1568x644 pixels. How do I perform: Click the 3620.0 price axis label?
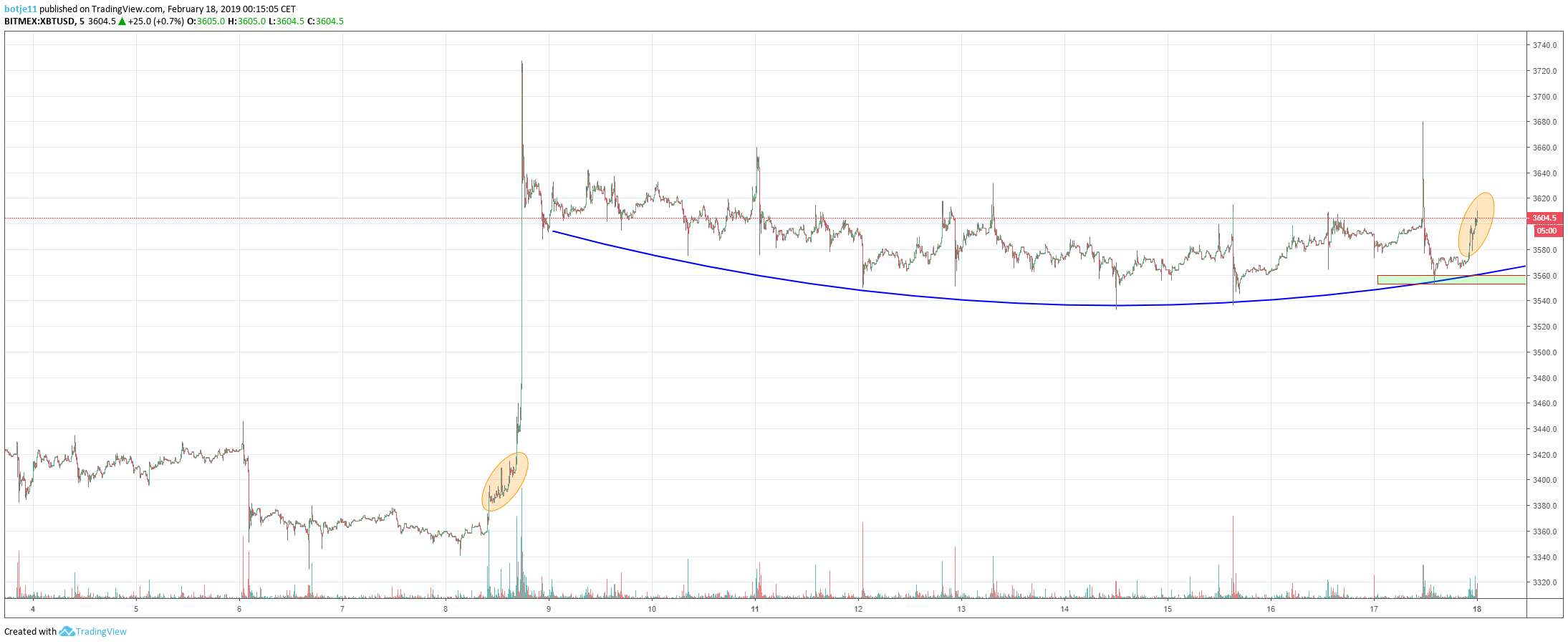point(1544,198)
